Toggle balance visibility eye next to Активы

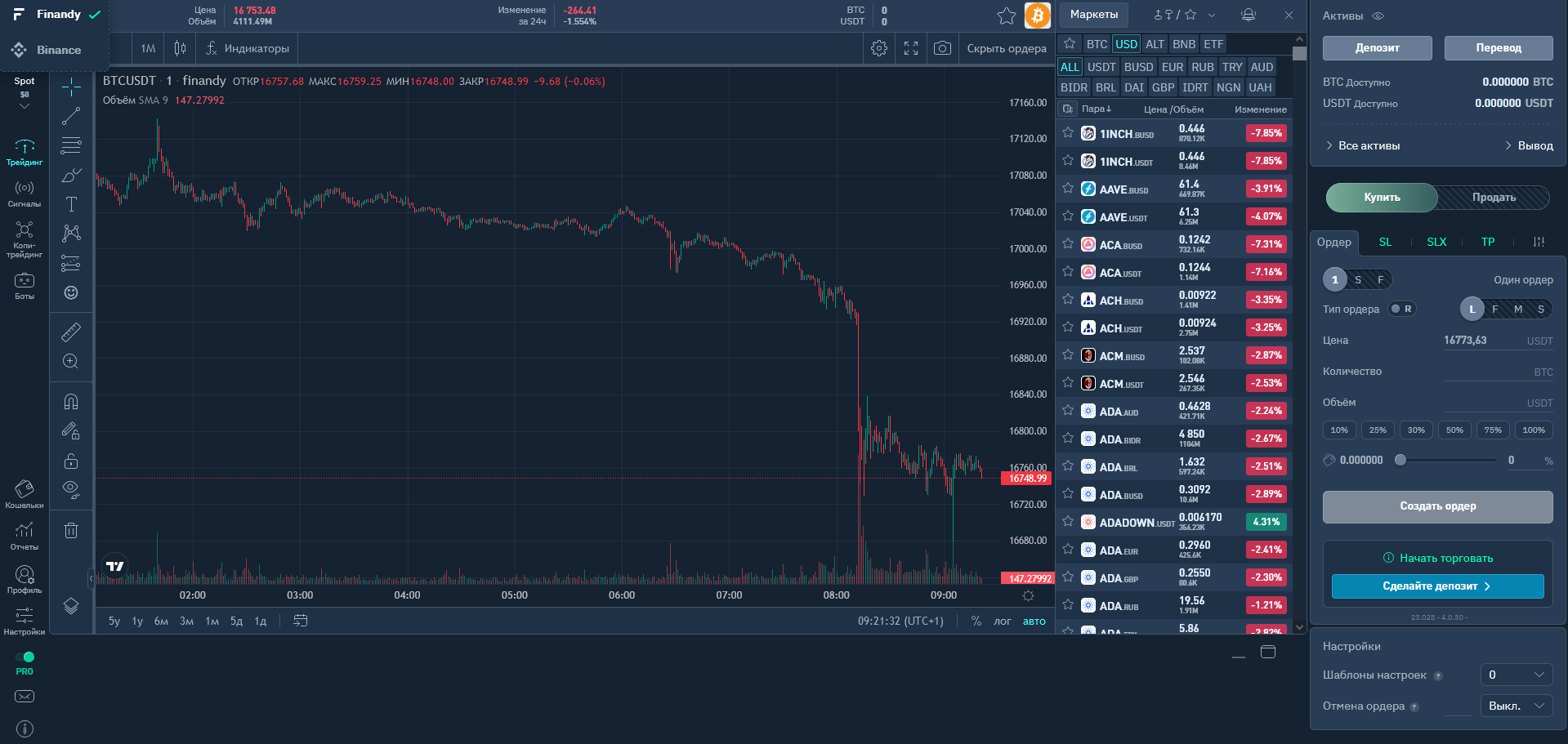pyautogui.click(x=1378, y=16)
